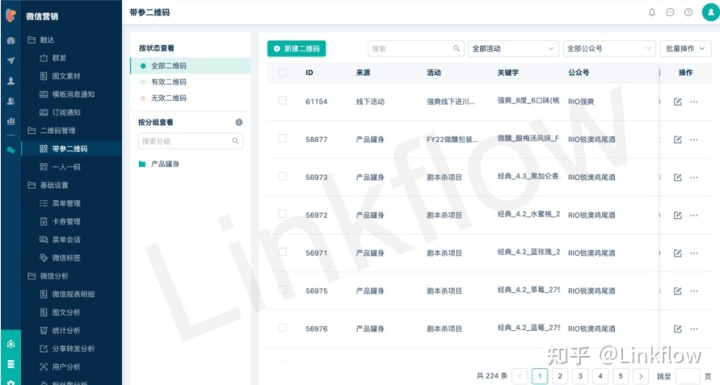Go to page 5 in pagination
Image resolution: width=720 pixels, height=385 pixels.
[620, 376]
